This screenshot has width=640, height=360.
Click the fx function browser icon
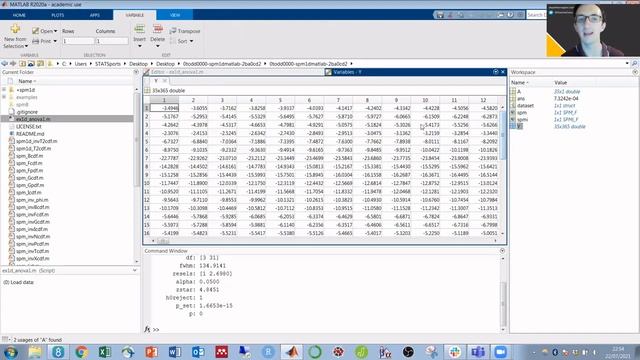pyautogui.click(x=147, y=329)
